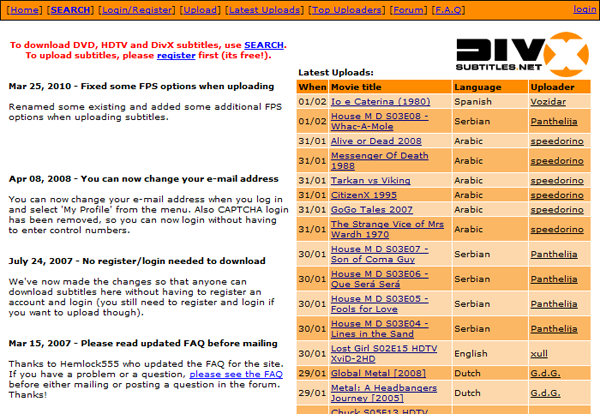
Task: Click the 01/02 date in Io e Caterina row
Action: pyautogui.click(x=312, y=102)
